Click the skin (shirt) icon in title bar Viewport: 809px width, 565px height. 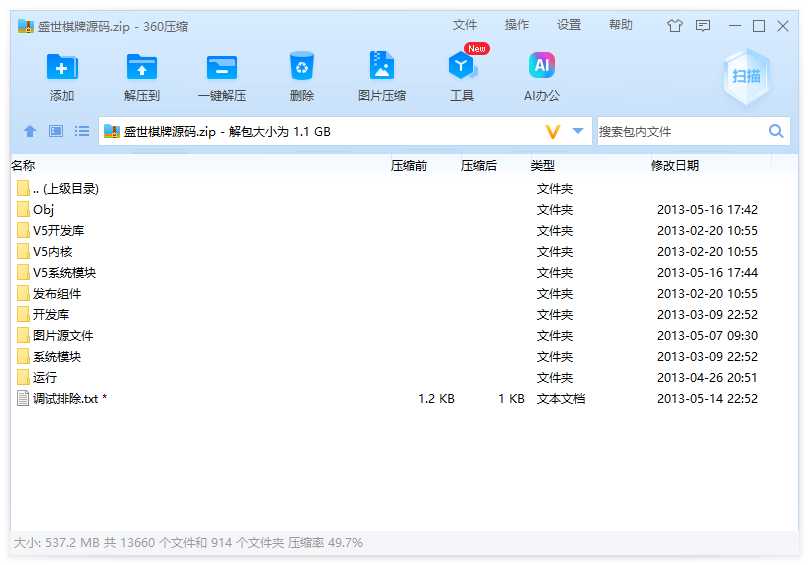click(674, 25)
